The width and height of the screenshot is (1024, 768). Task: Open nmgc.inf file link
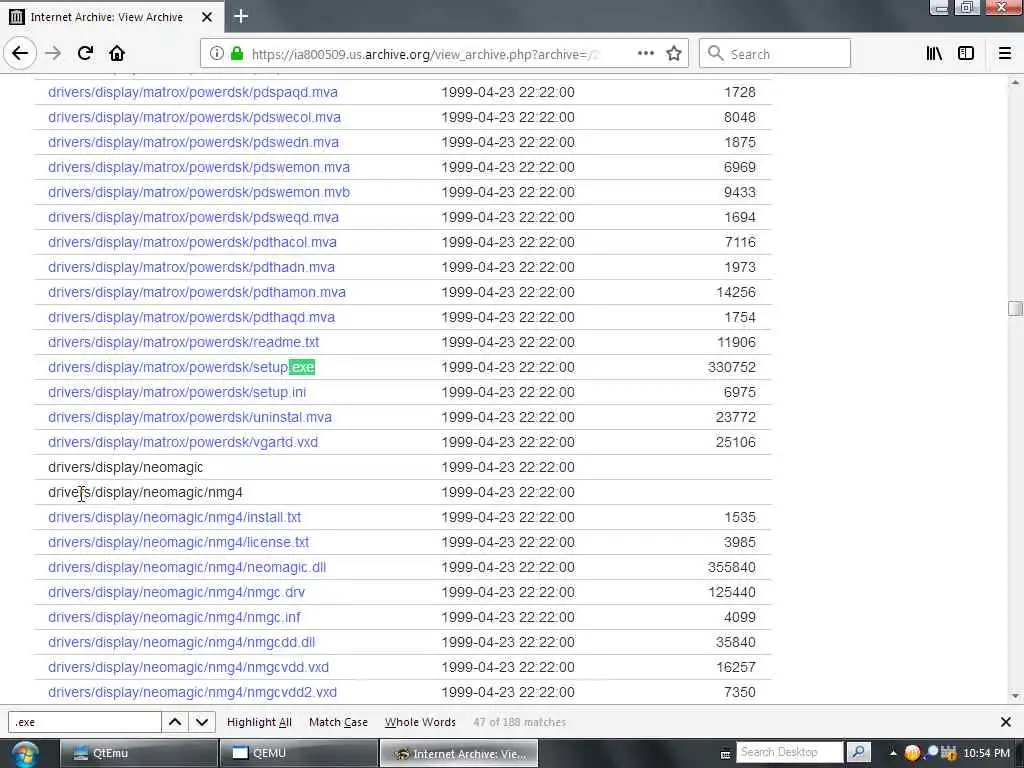[x=174, y=617]
